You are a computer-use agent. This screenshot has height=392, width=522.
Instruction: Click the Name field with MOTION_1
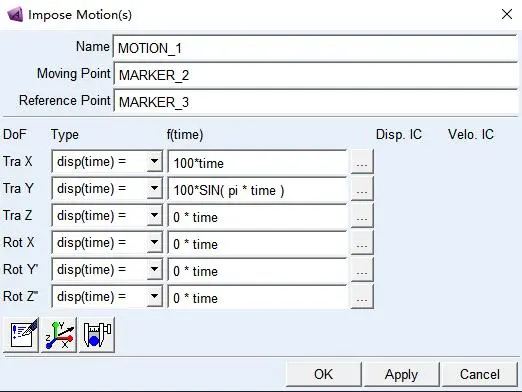pos(315,48)
